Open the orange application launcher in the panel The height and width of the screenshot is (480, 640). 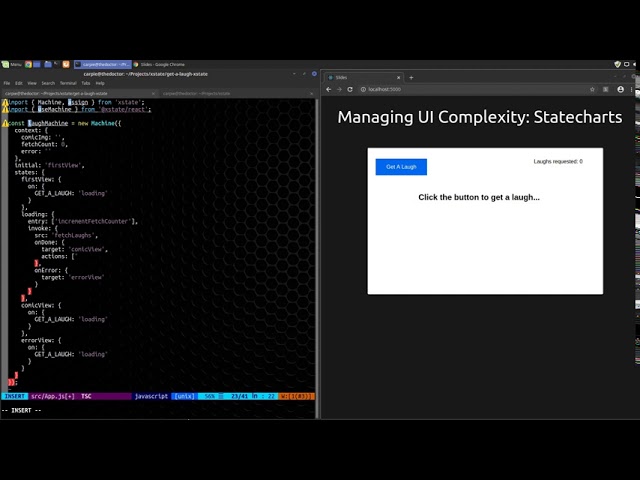click(x=66, y=64)
